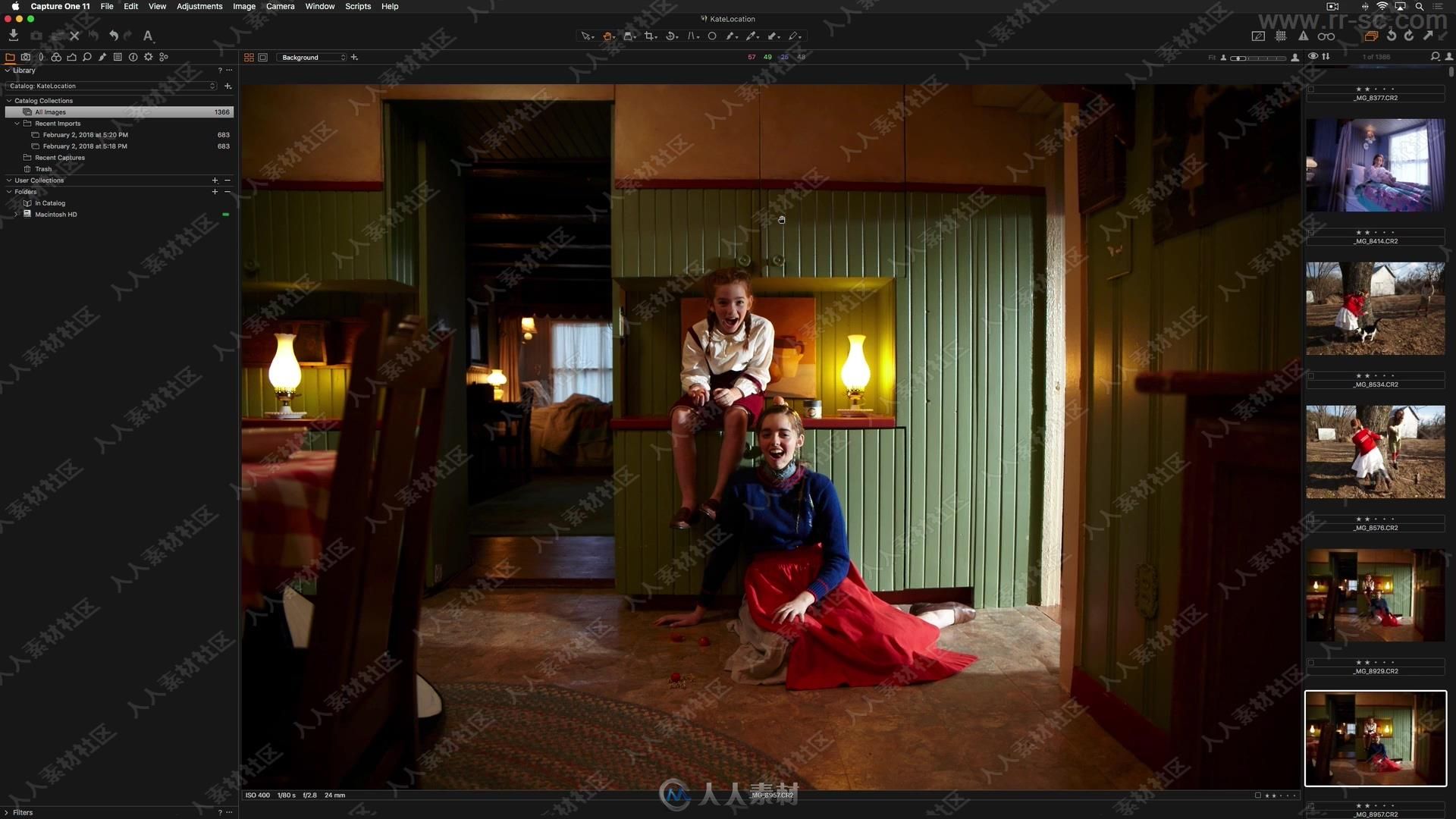Open the Adjustments menu

(199, 6)
